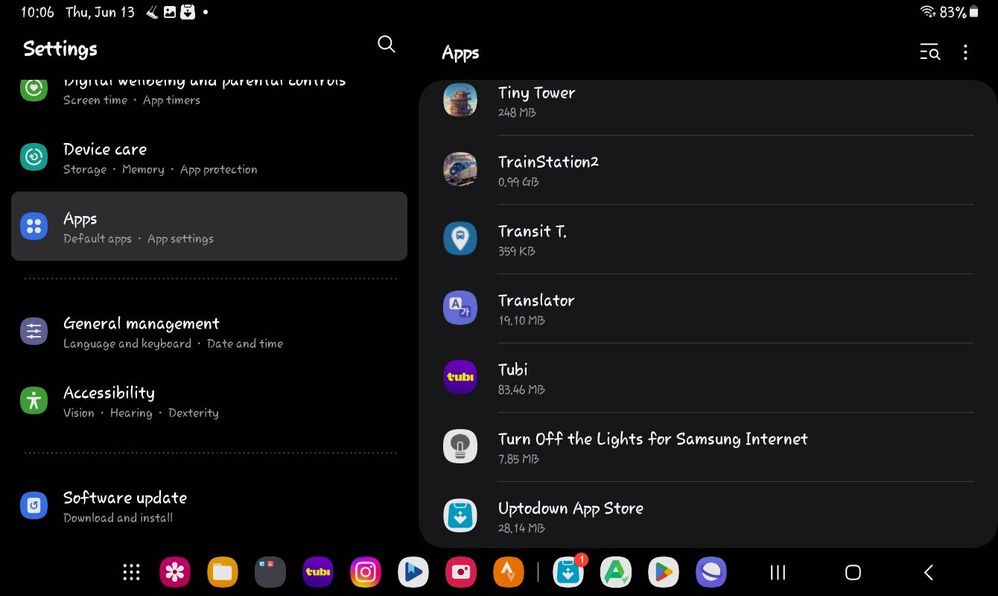Screen dimensions: 998x596
Task: Launch the yellow My Files app from taskbar
Action: point(222,572)
